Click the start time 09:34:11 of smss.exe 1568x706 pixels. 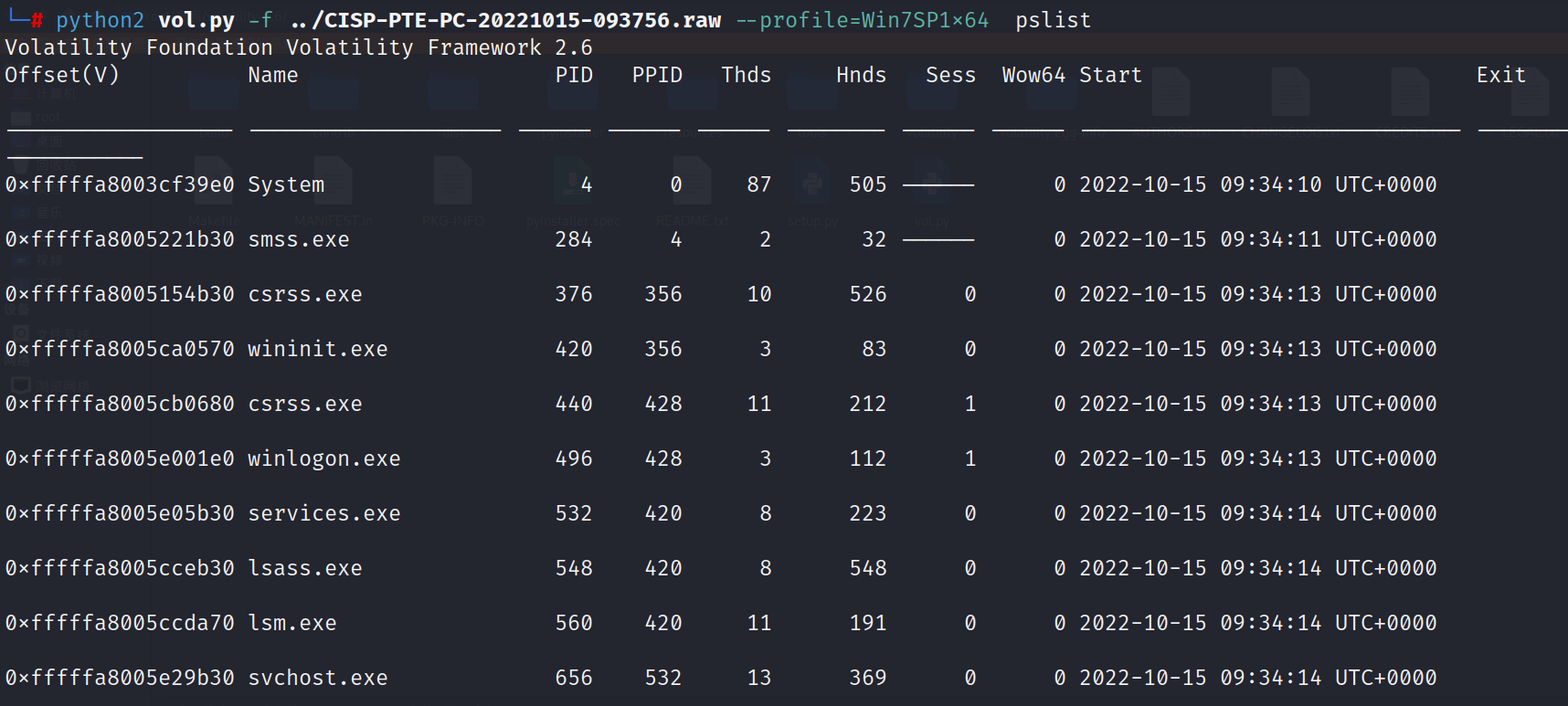[x=1271, y=239]
